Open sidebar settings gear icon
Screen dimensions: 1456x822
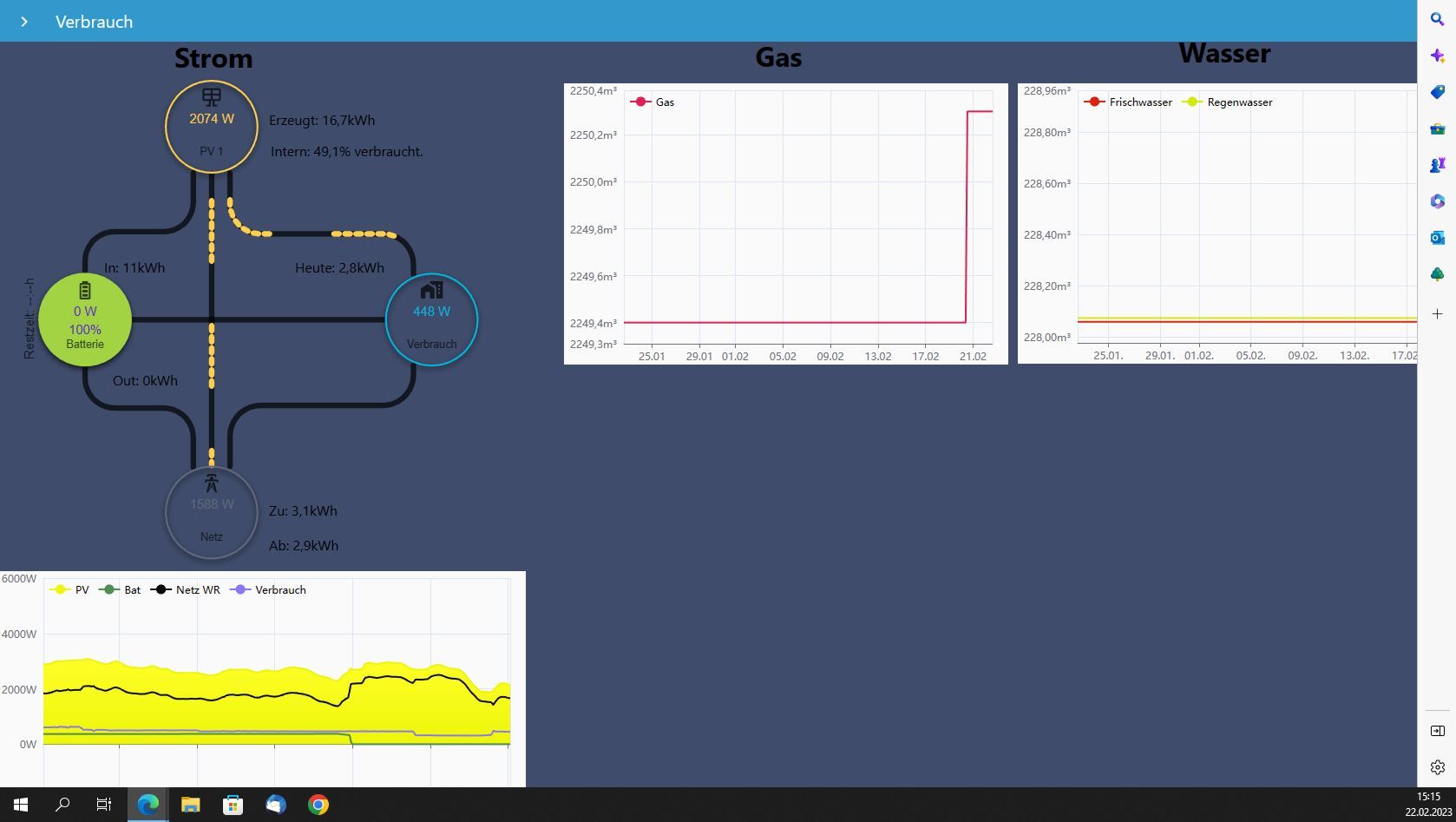[x=1437, y=767]
